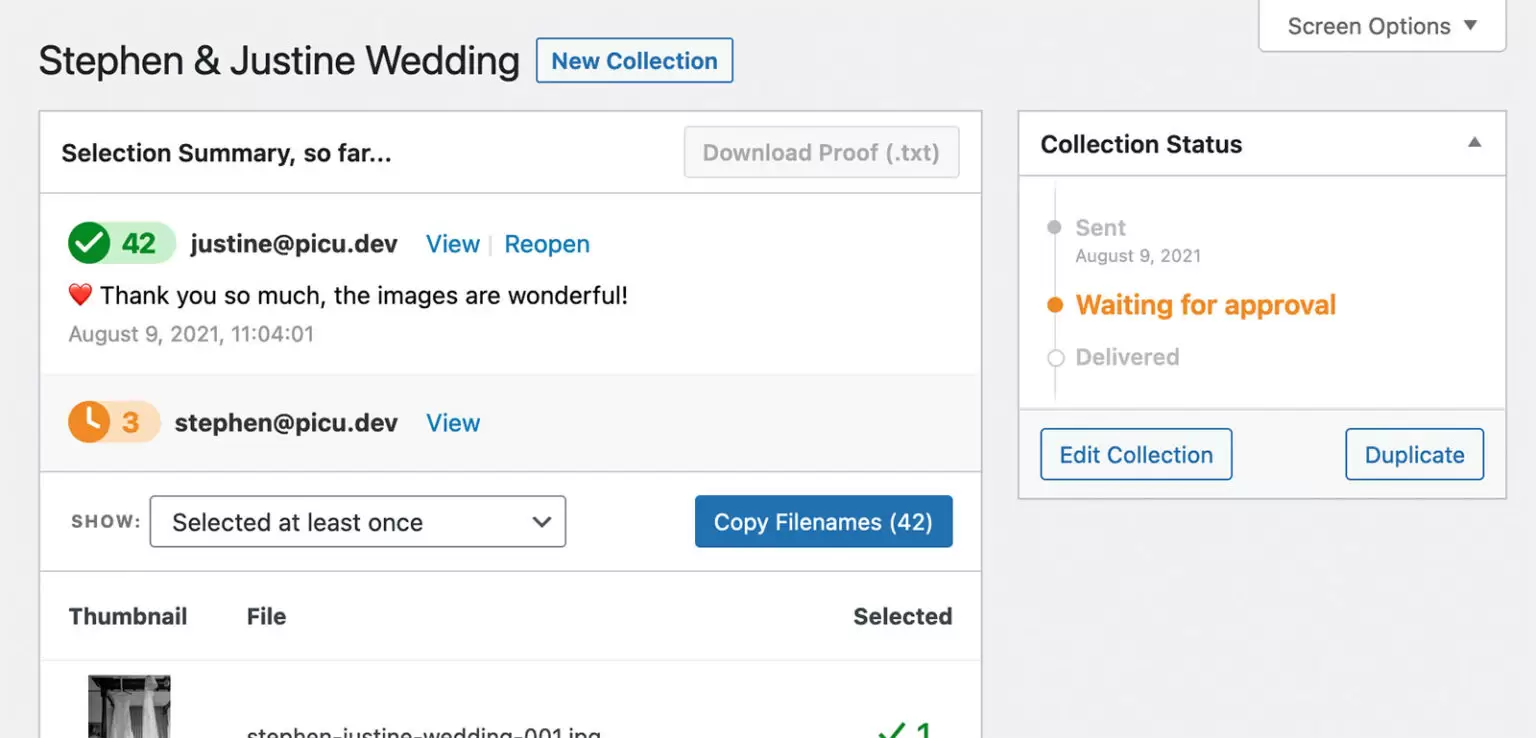
Task: Click the Thumbnail column header
Action: tap(128, 616)
